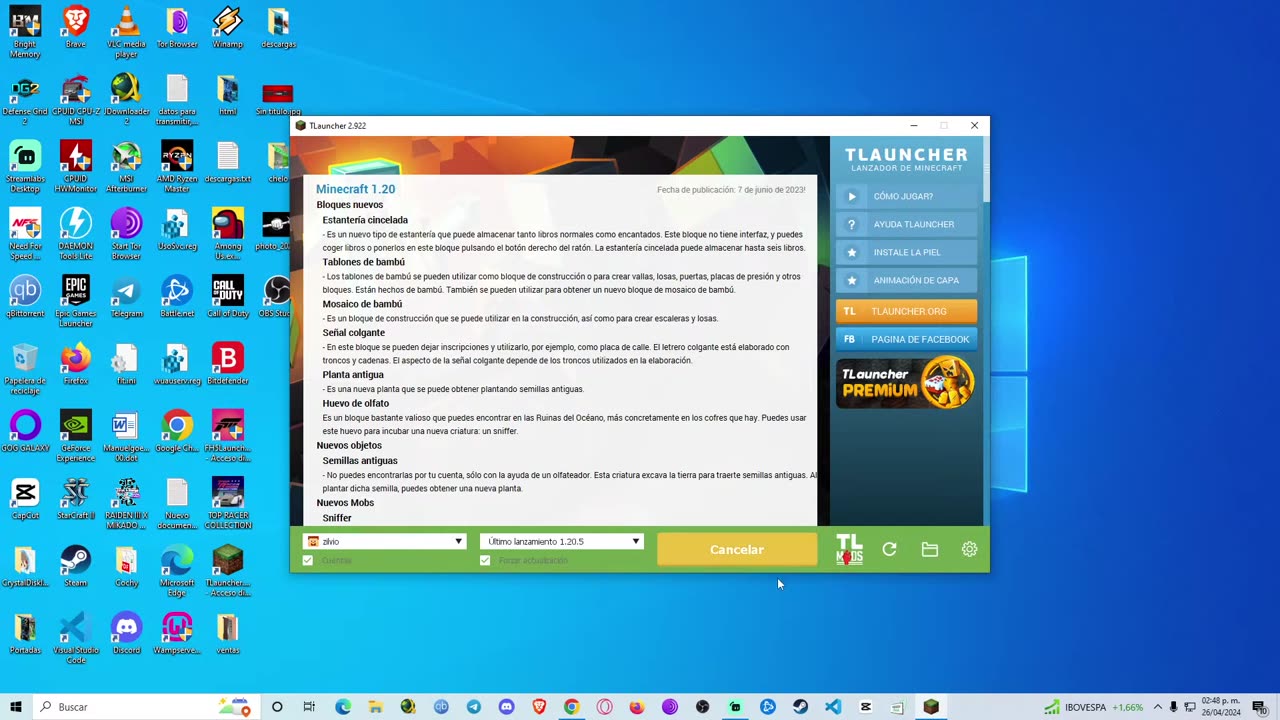Viewport: 1280px width, 720px height.
Task: Open Winamp desktop shortcut
Action: pos(228,27)
